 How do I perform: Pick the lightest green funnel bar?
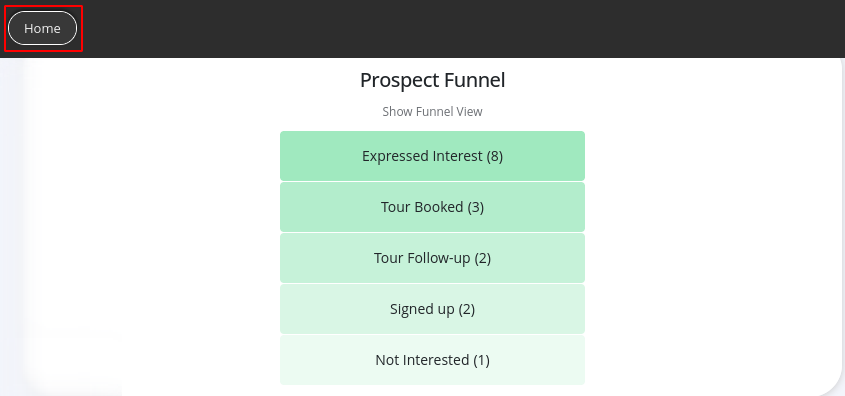tap(432, 360)
